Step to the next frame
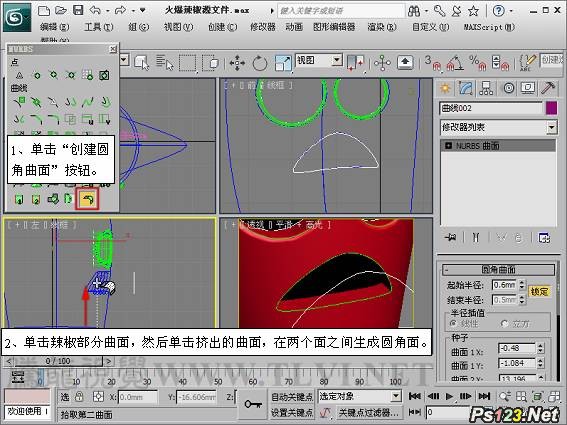Viewport: 567px width, 425px height. click(465, 396)
